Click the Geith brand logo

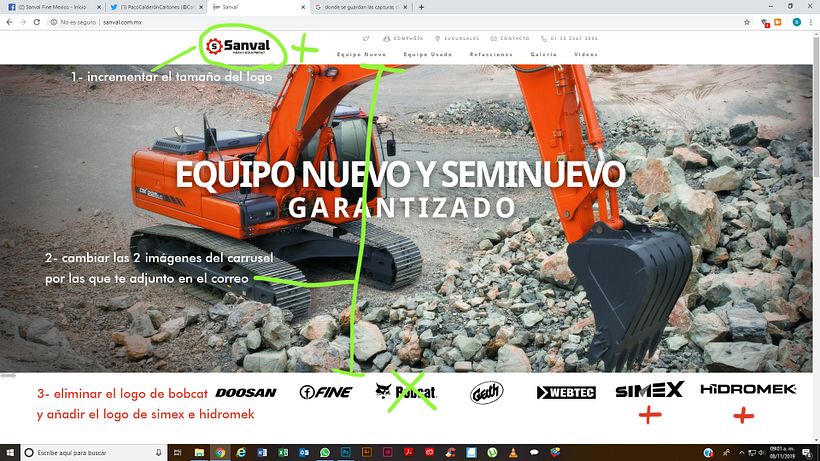pos(487,392)
